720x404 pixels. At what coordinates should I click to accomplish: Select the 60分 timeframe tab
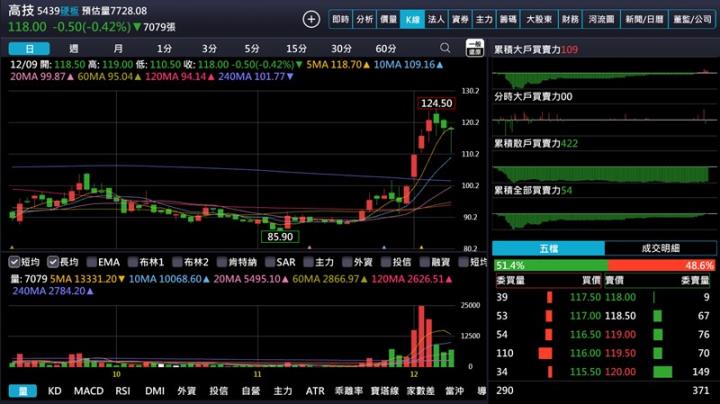(x=385, y=48)
